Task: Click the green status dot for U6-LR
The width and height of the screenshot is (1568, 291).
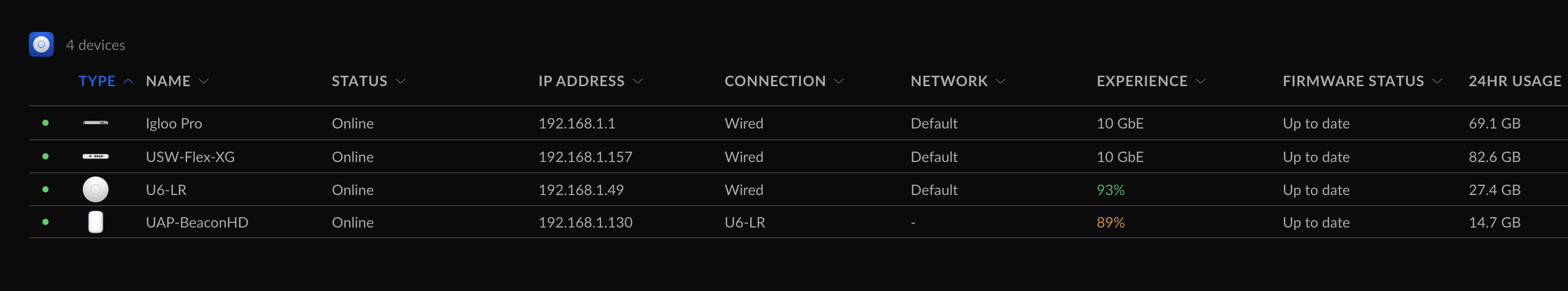Action: click(x=45, y=189)
